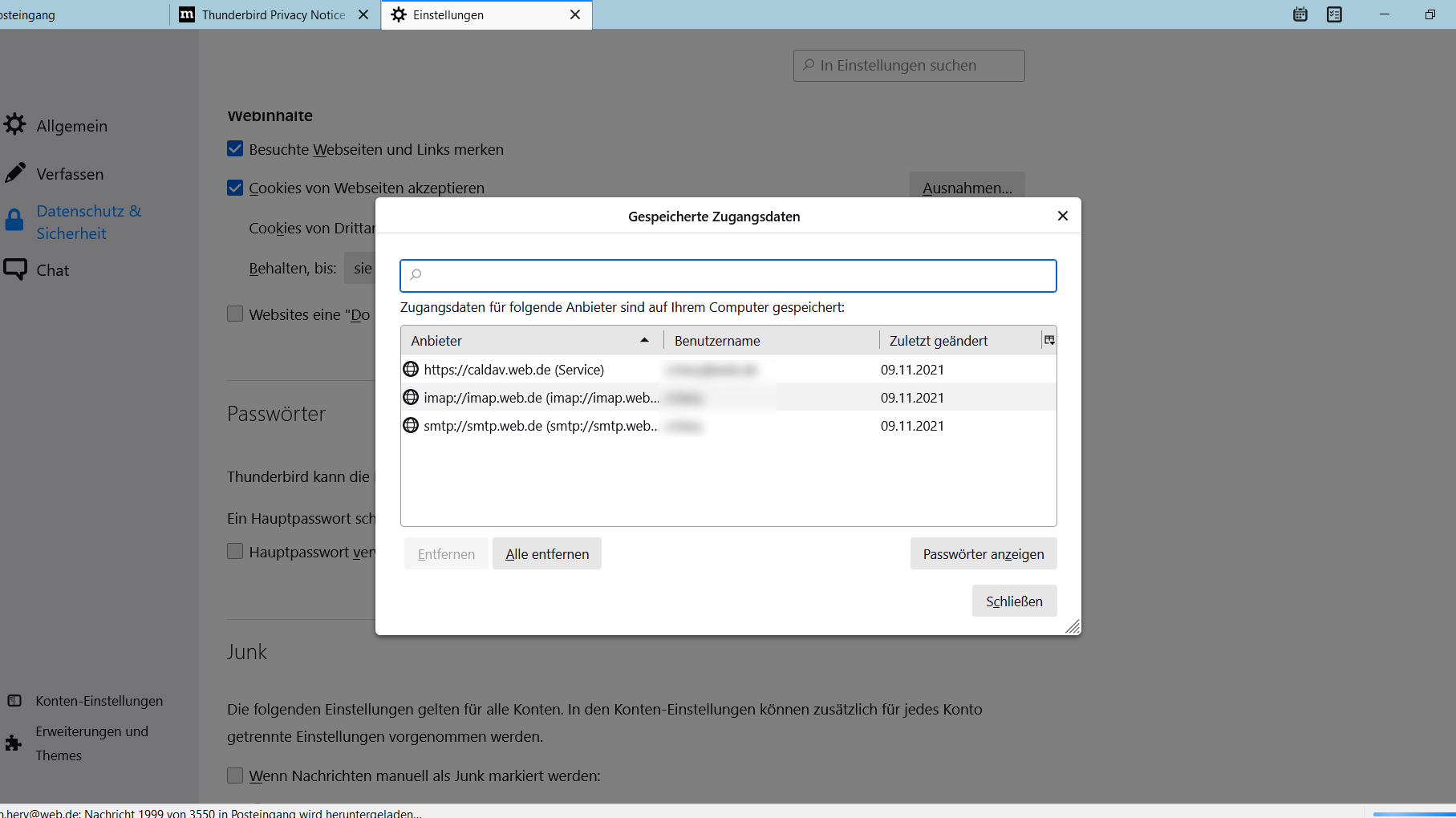This screenshot has width=1456, height=818.
Task: Enable the Hauptpasswort verwenden checkbox
Action: point(235,552)
